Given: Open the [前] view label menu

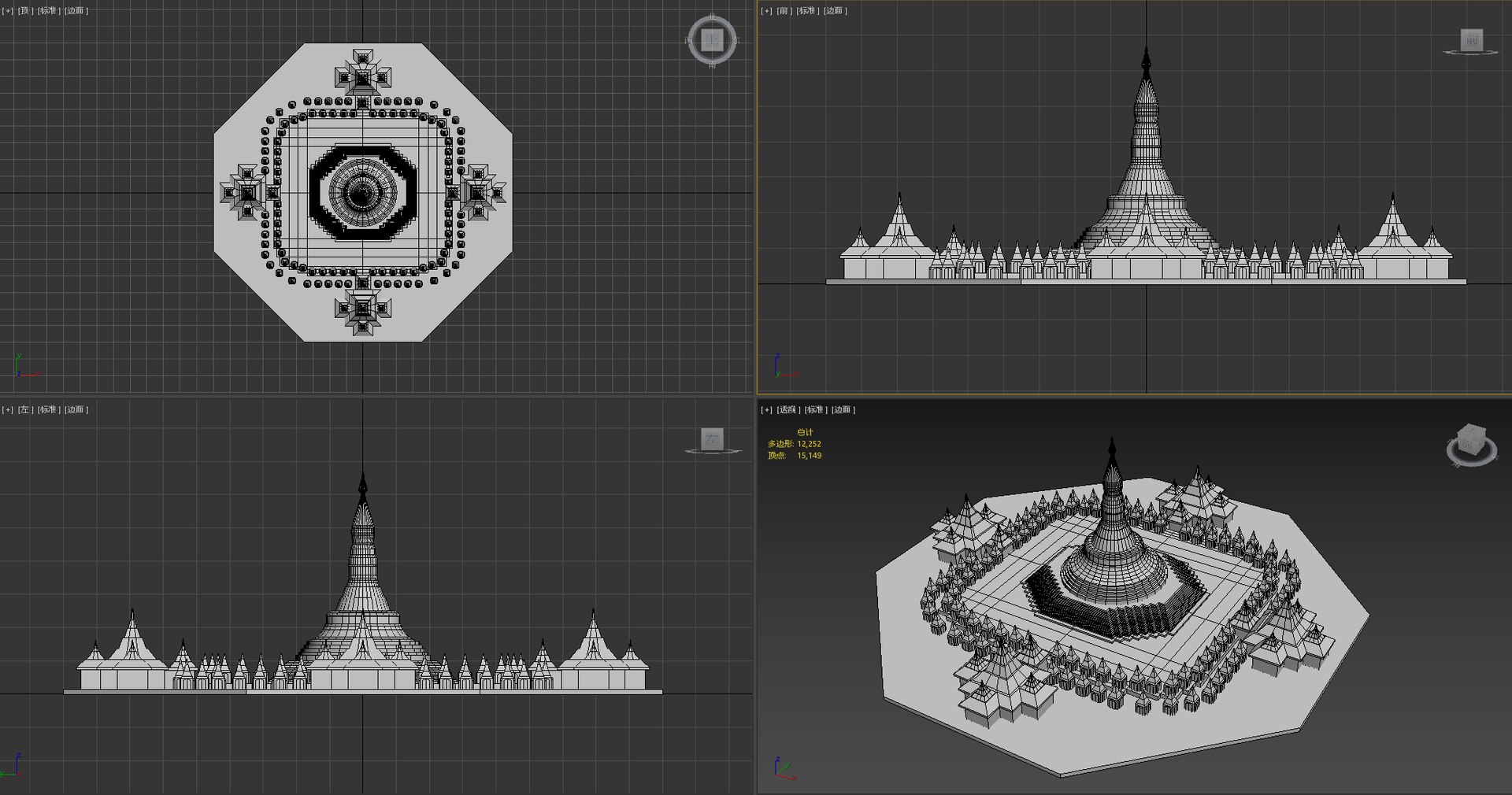Looking at the screenshot, I should click(785, 11).
